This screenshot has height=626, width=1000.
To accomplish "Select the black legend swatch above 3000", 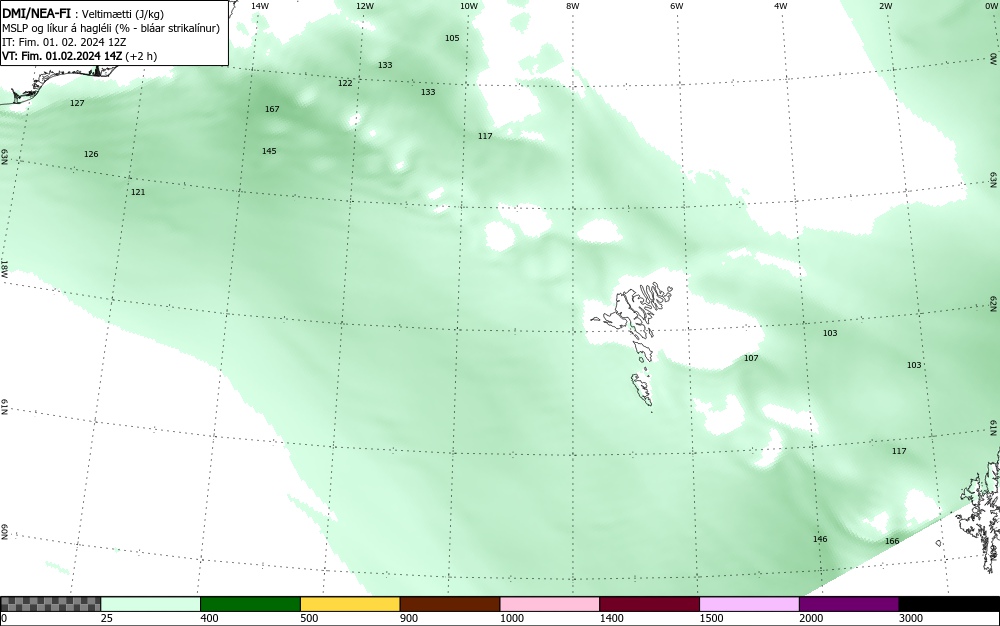I will coord(949,604).
